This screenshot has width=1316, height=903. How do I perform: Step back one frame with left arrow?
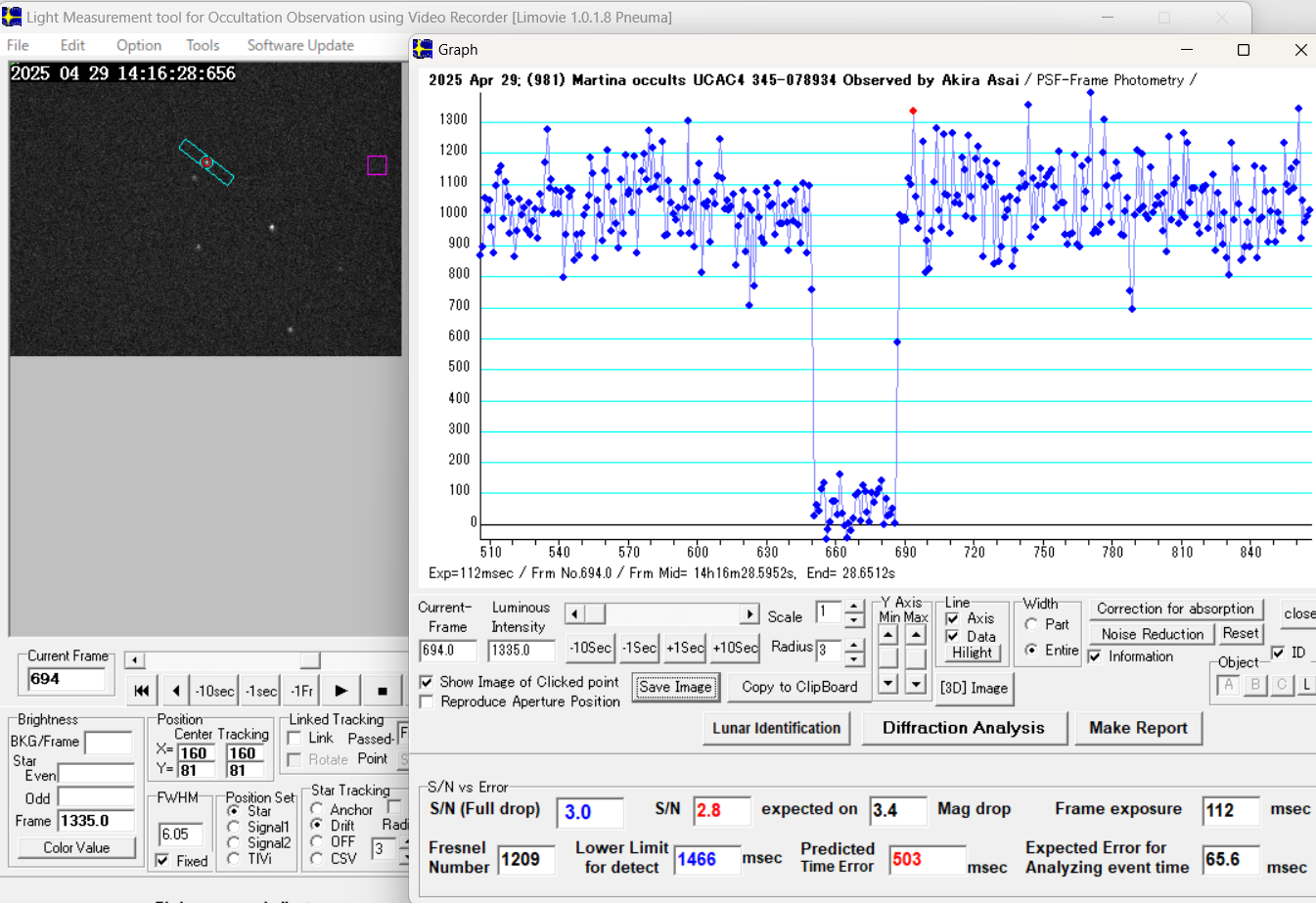pos(175,691)
